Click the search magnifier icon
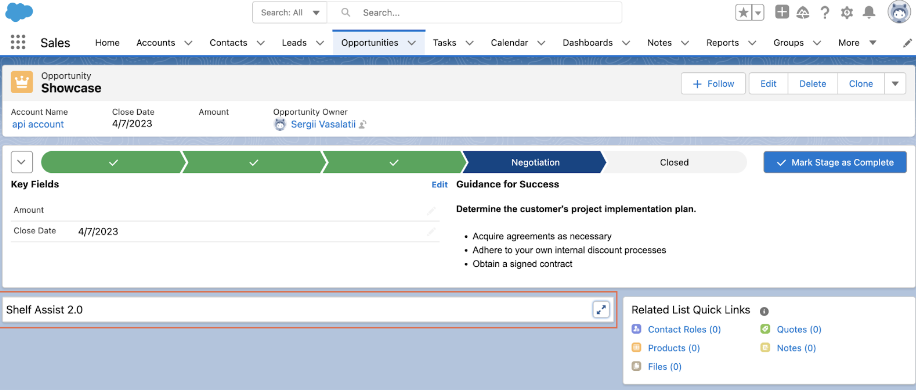 346,12
